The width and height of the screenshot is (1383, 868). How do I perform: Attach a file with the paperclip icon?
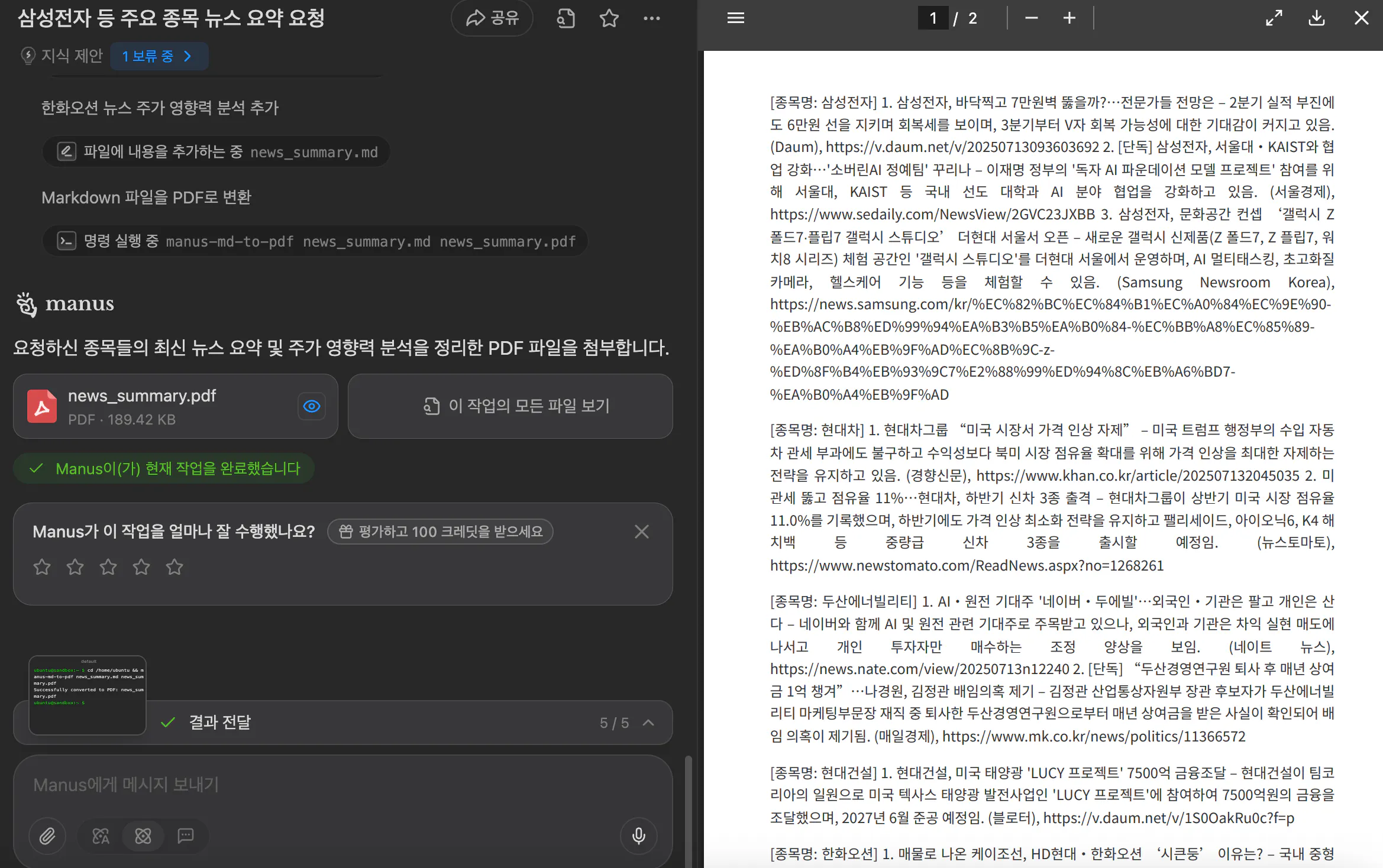47,836
